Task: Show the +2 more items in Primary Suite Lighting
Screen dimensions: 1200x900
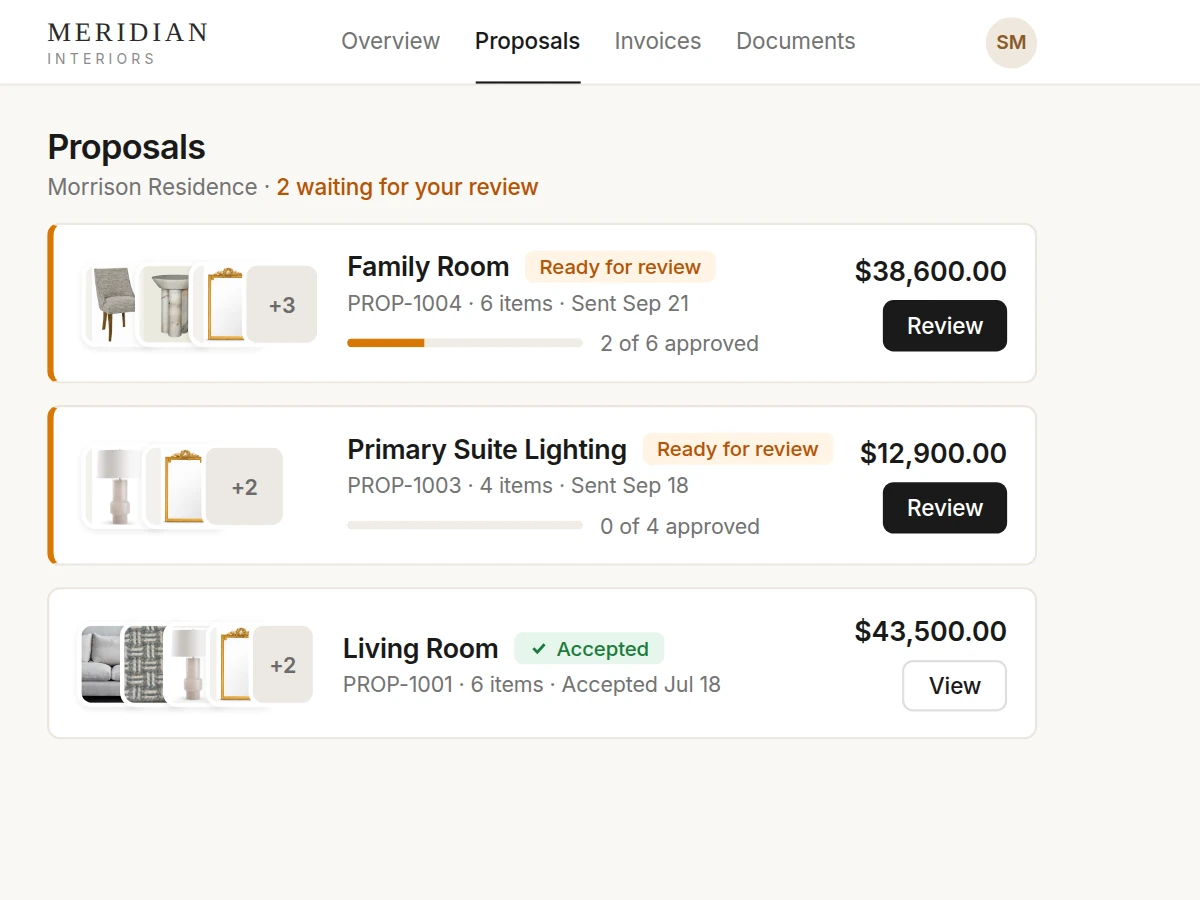Action: point(244,487)
